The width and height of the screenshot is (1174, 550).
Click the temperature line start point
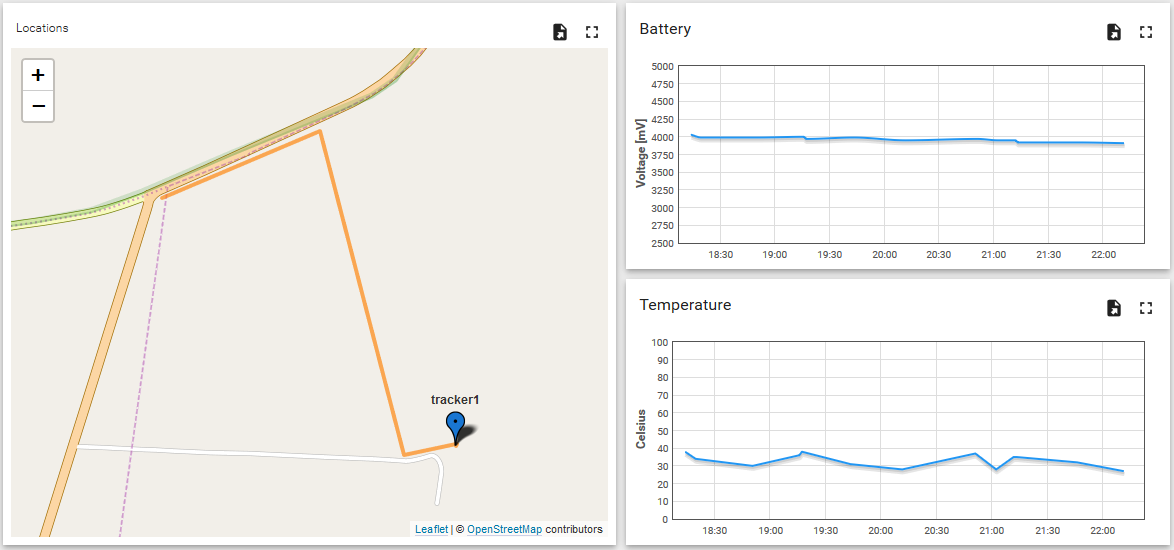tap(686, 452)
